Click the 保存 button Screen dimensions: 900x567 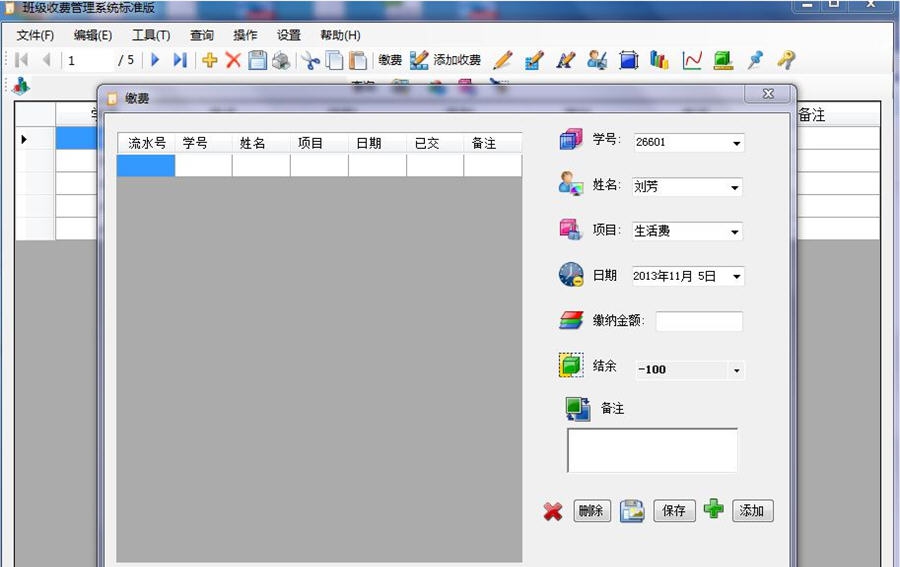(674, 510)
